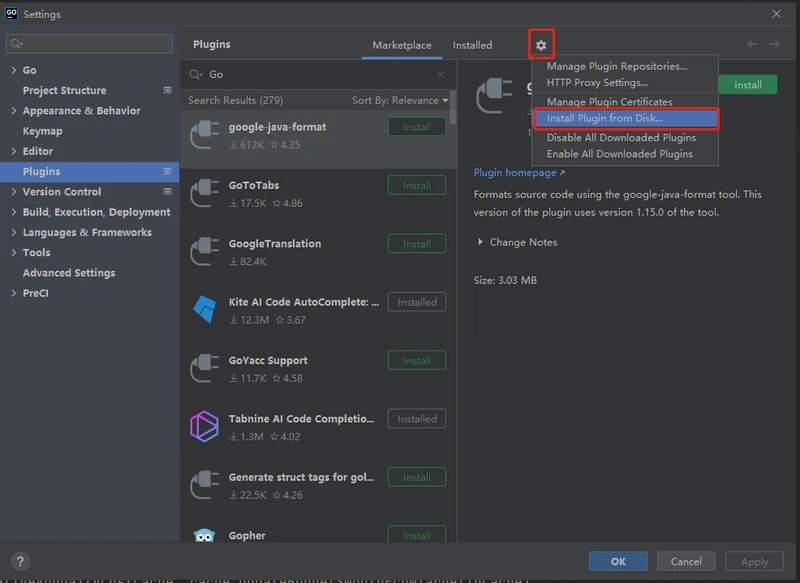This screenshot has height=583, width=800.
Task: Click the project-level icon beside Project Structure
Action: tap(167, 90)
